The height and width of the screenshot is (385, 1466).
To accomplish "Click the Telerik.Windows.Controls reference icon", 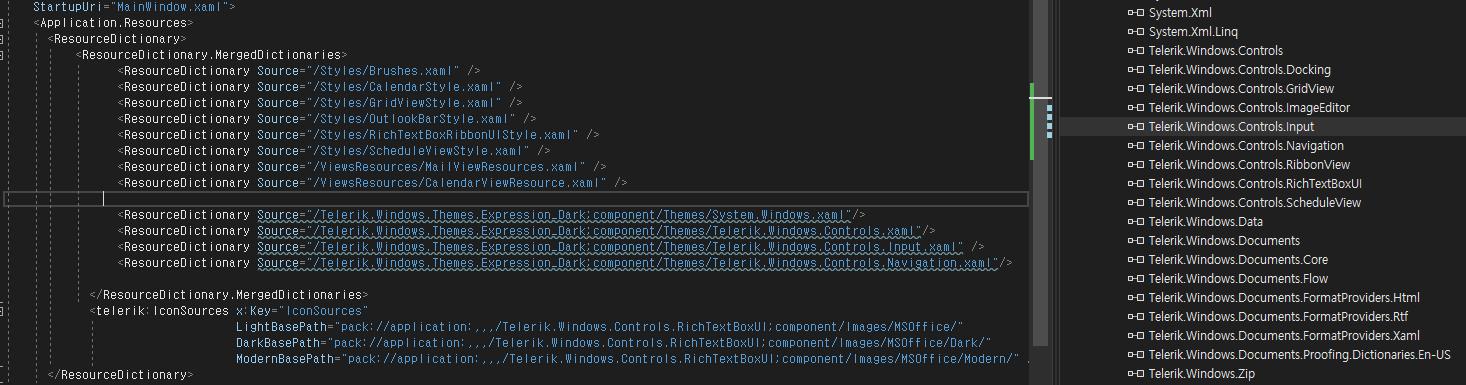I will click(1135, 50).
